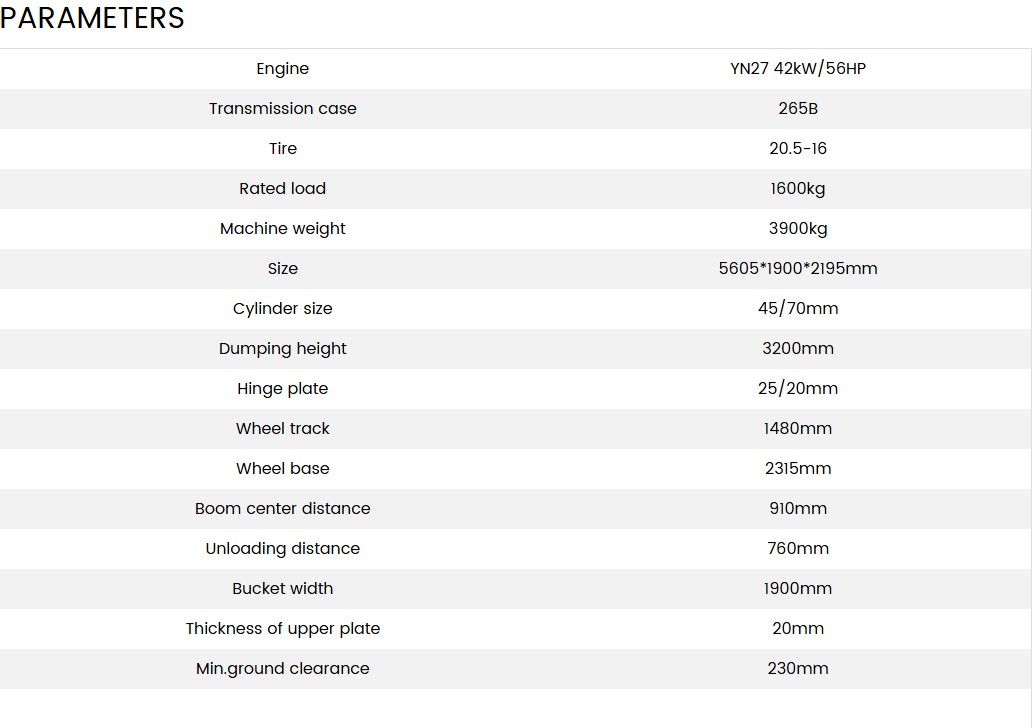Select the Bucket width label

[x=282, y=589]
